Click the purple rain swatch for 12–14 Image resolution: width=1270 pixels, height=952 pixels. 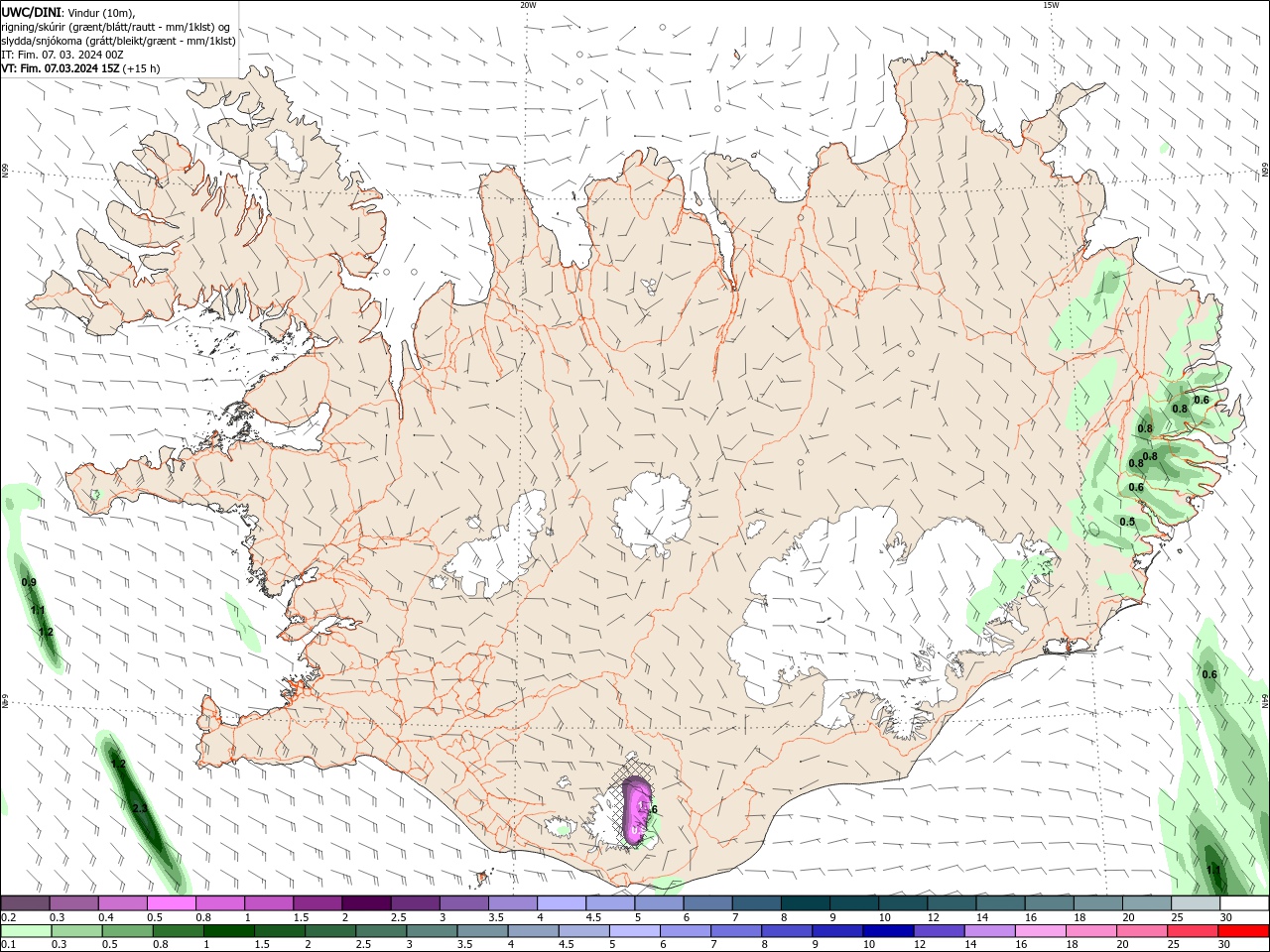pyautogui.click(x=938, y=931)
